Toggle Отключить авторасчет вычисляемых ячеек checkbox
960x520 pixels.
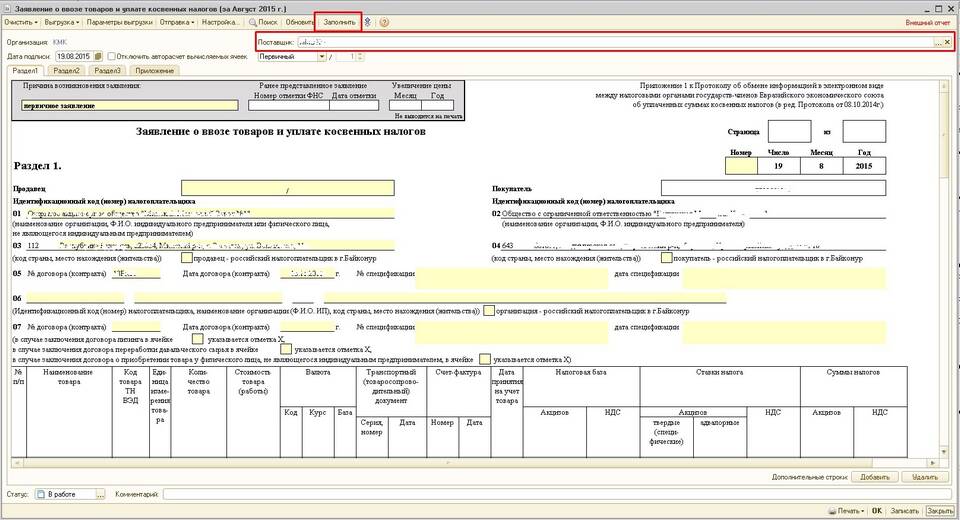coord(111,56)
